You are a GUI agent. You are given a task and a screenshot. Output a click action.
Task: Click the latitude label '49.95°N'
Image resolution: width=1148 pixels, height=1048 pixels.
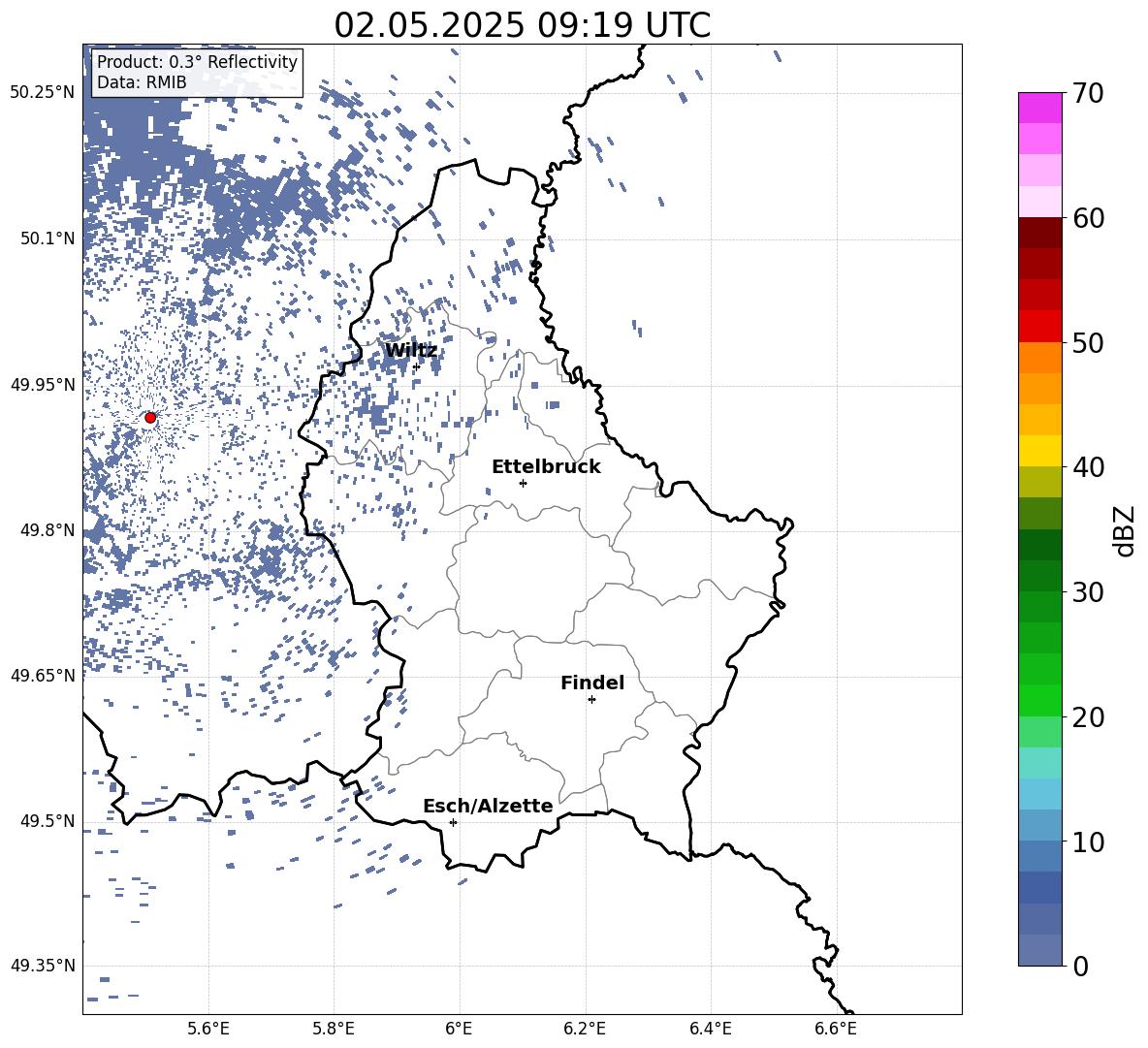coord(43,385)
